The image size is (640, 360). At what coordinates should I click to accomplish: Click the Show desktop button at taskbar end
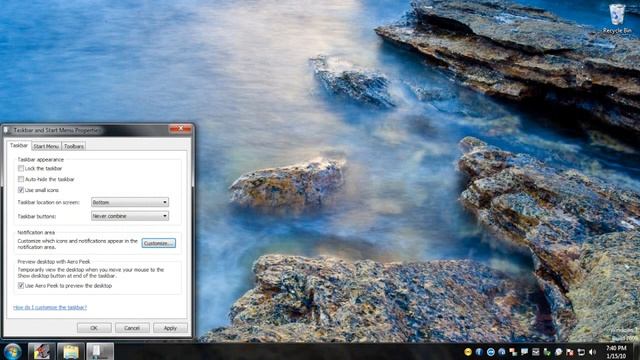(x=636, y=351)
